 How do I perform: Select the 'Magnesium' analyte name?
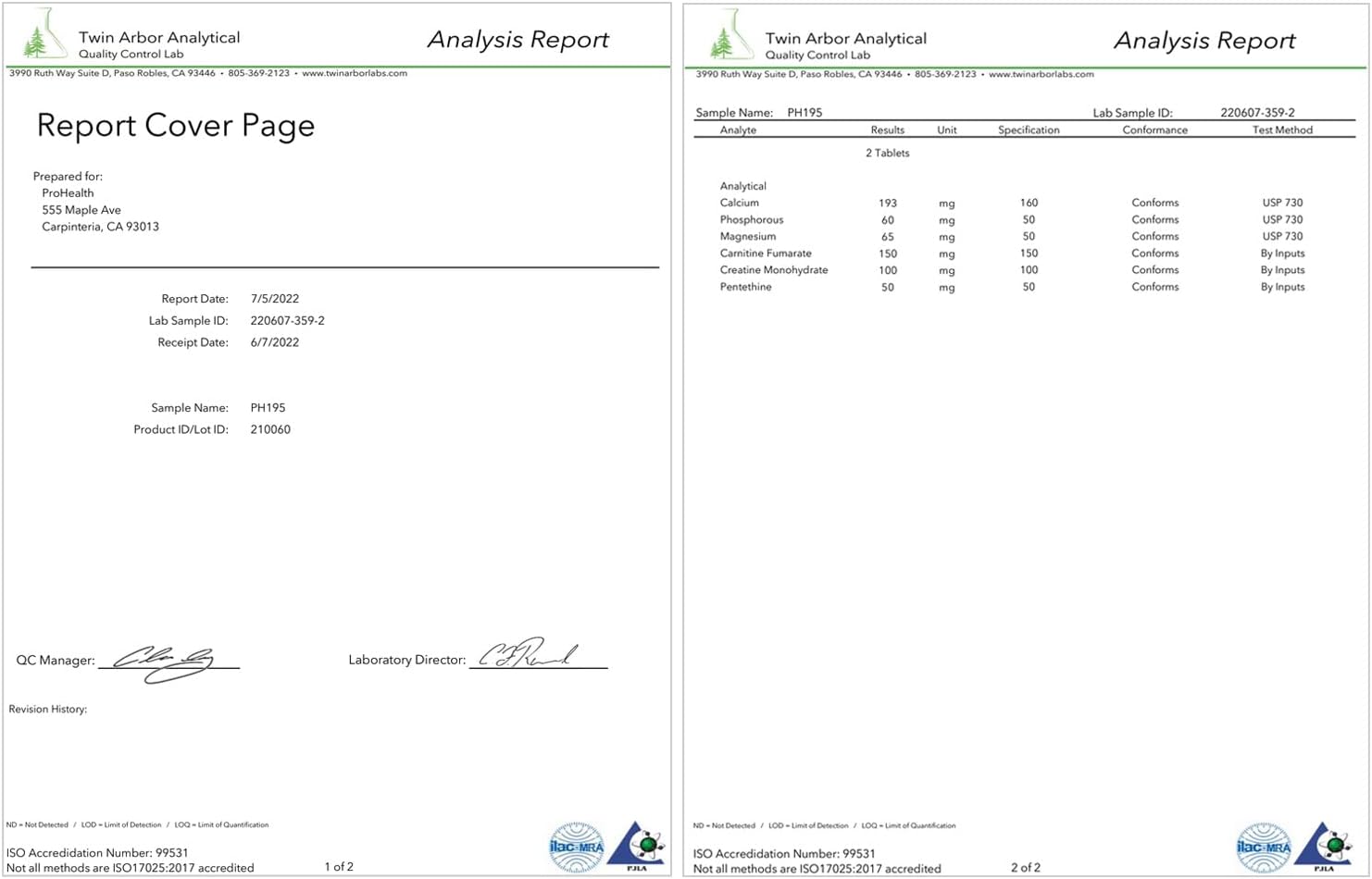[x=747, y=237]
